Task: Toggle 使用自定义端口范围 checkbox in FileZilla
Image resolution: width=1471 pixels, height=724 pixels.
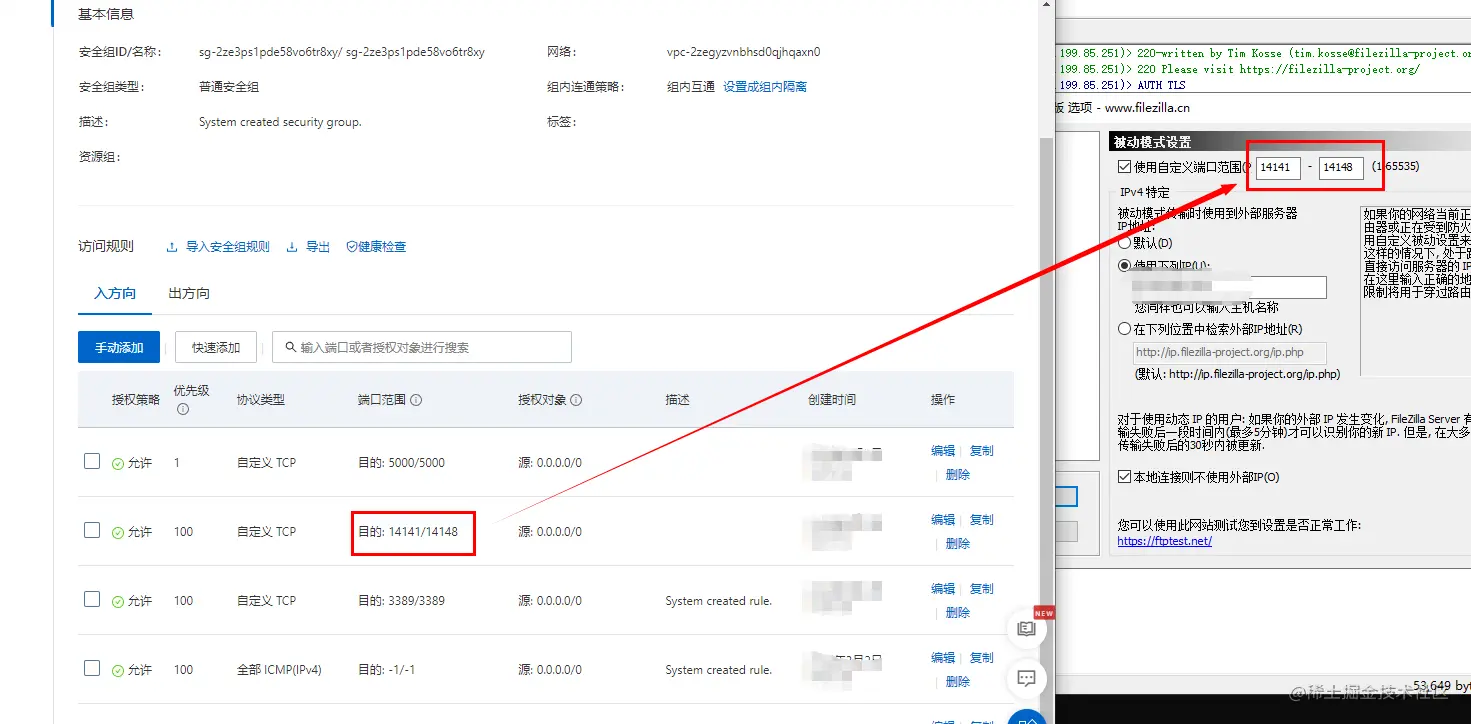Action: tap(1125, 167)
